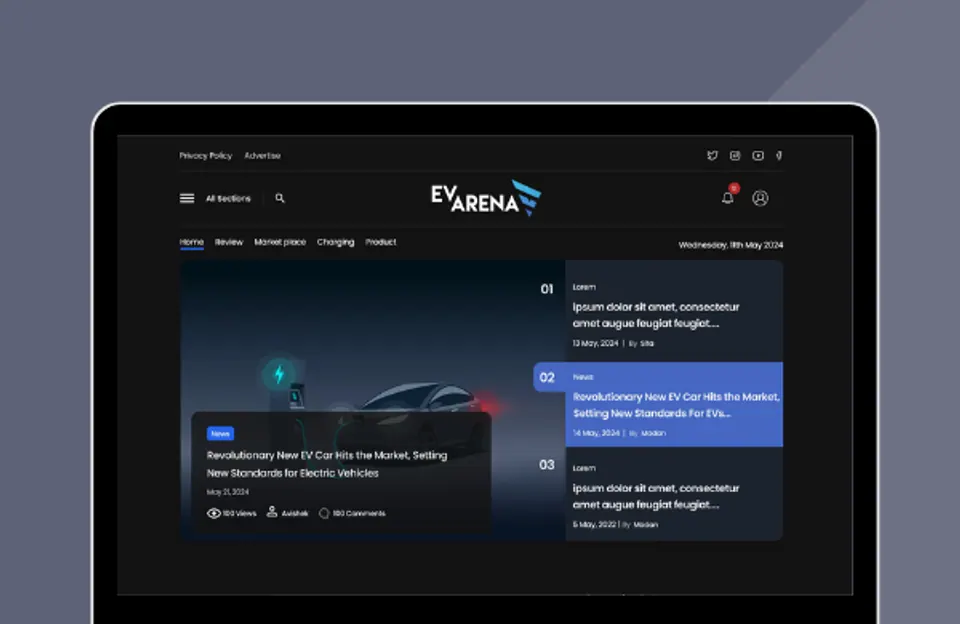Click the 5 May, 2022 date

pos(594,524)
